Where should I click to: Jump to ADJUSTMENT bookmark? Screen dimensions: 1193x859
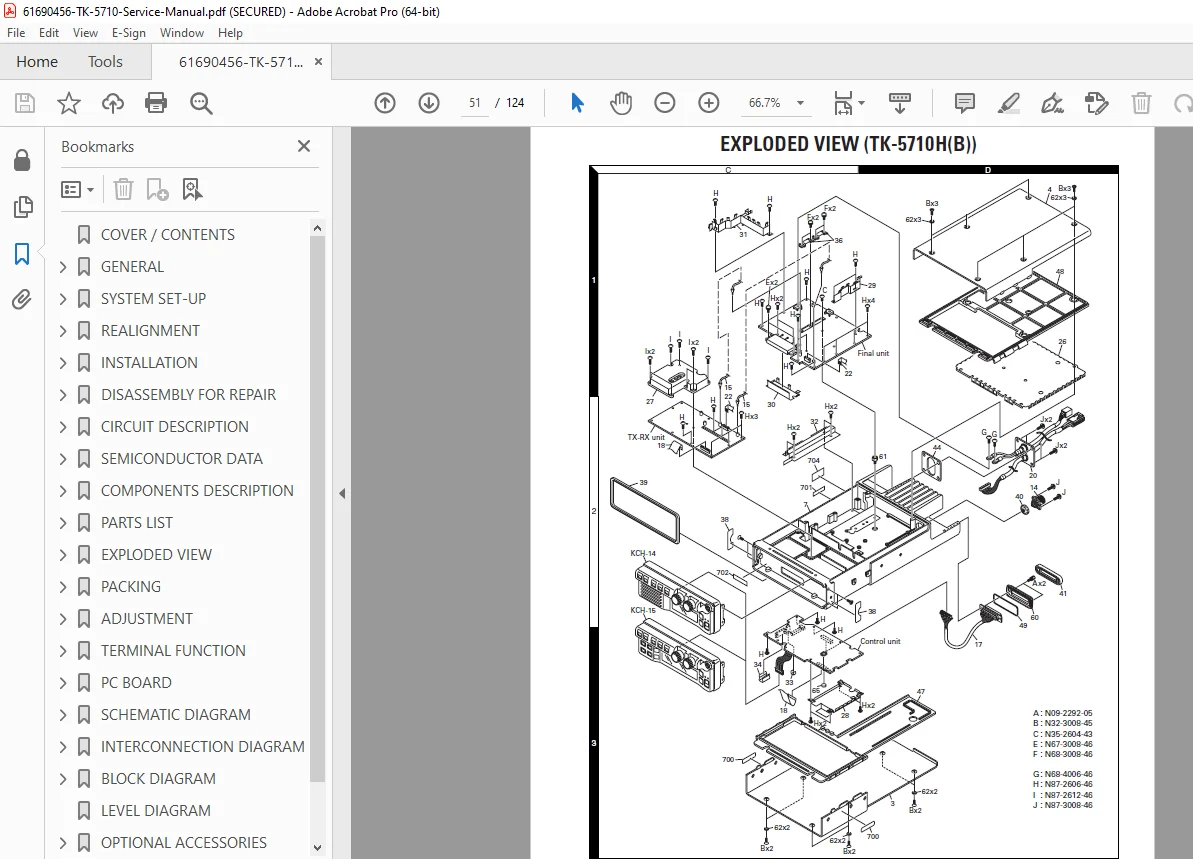pyautogui.click(x=147, y=619)
